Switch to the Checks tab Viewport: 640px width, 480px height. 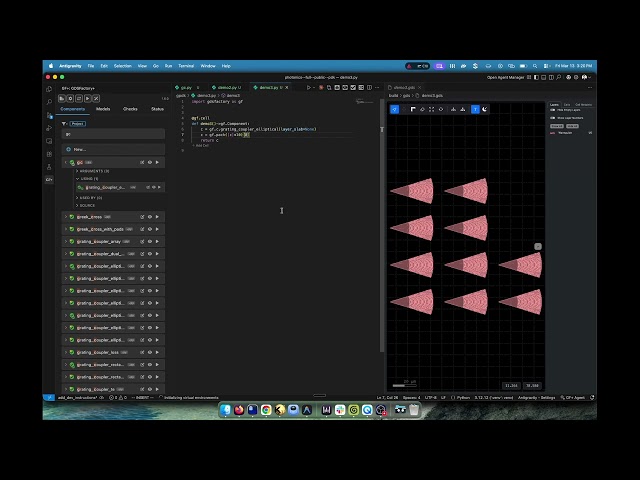click(x=130, y=109)
